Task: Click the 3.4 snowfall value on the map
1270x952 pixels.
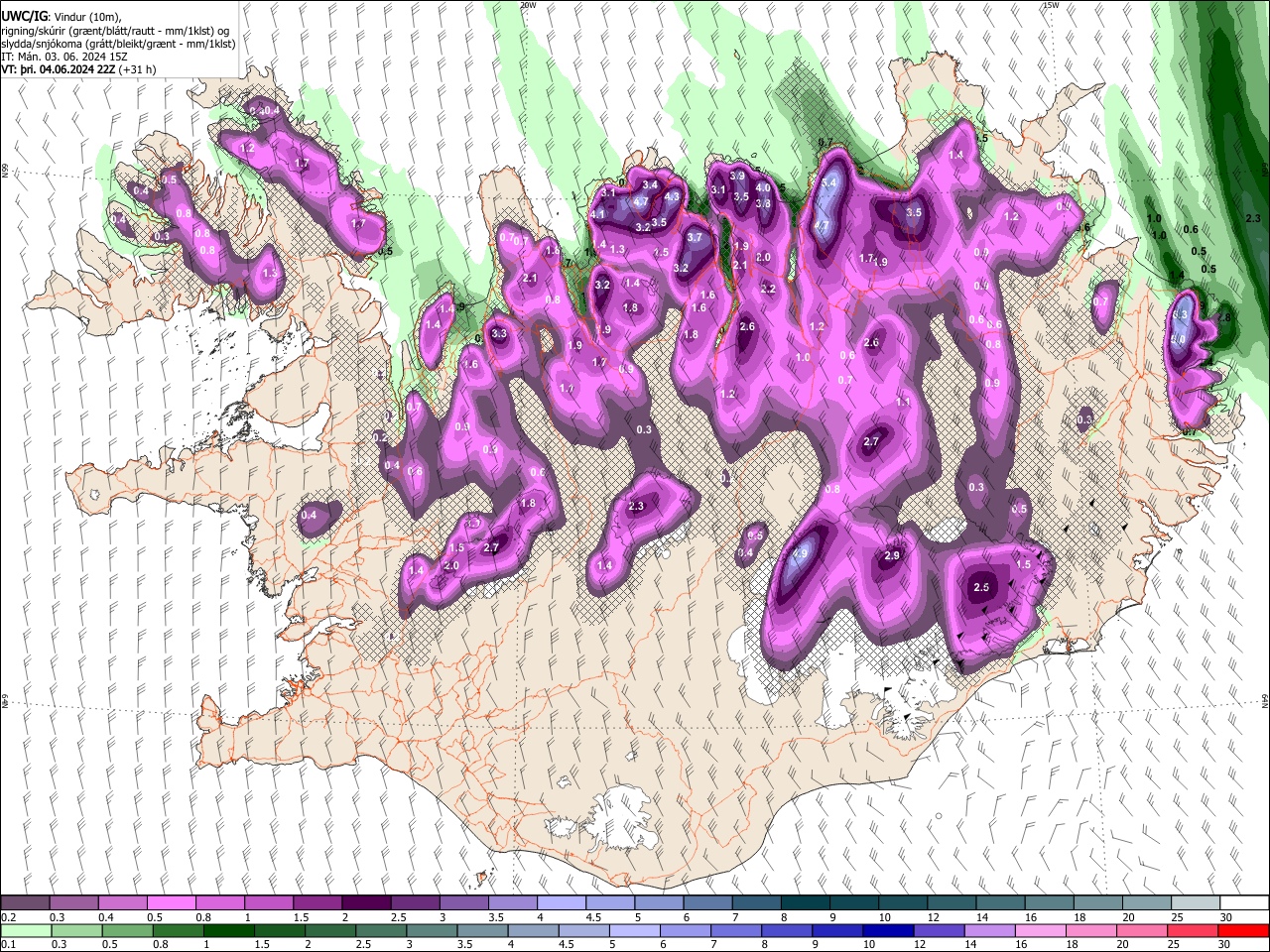Action: 651,184
